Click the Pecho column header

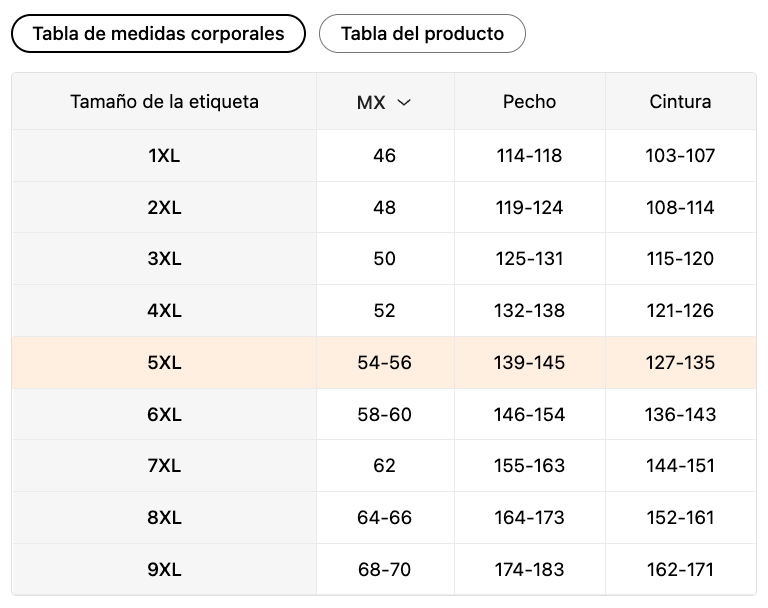(529, 101)
